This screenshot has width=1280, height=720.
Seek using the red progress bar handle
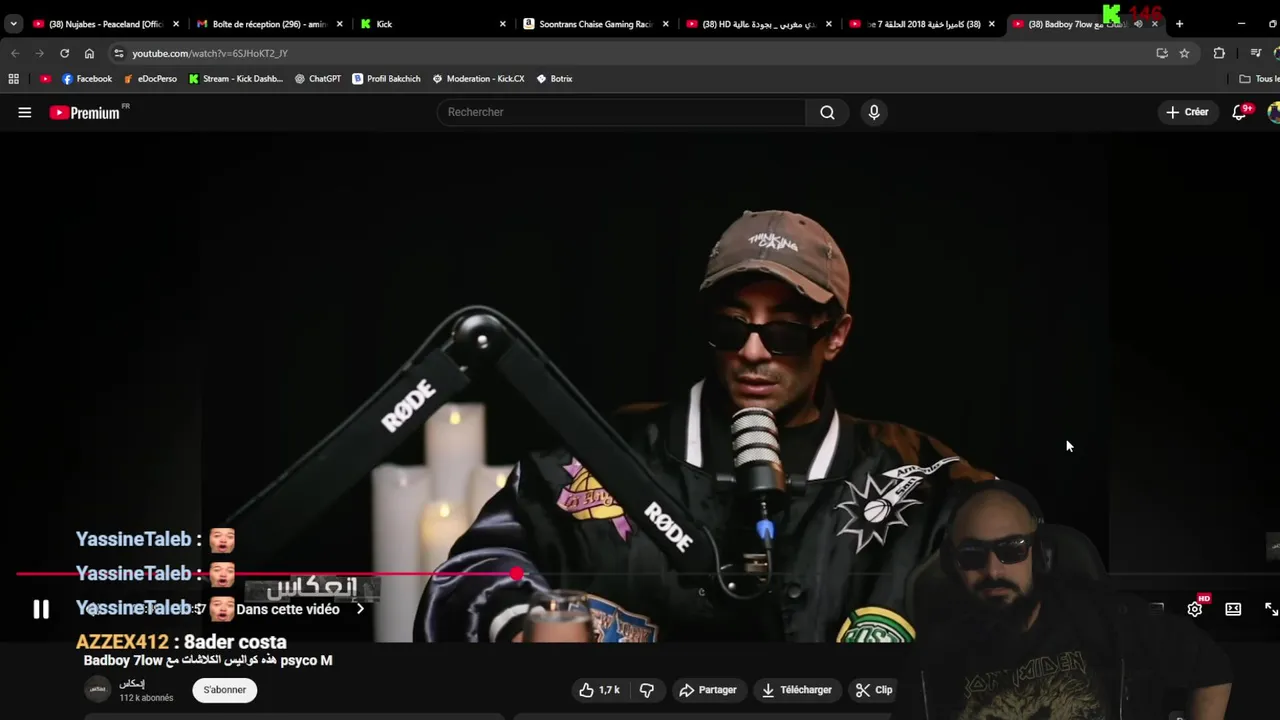pyautogui.click(x=515, y=574)
